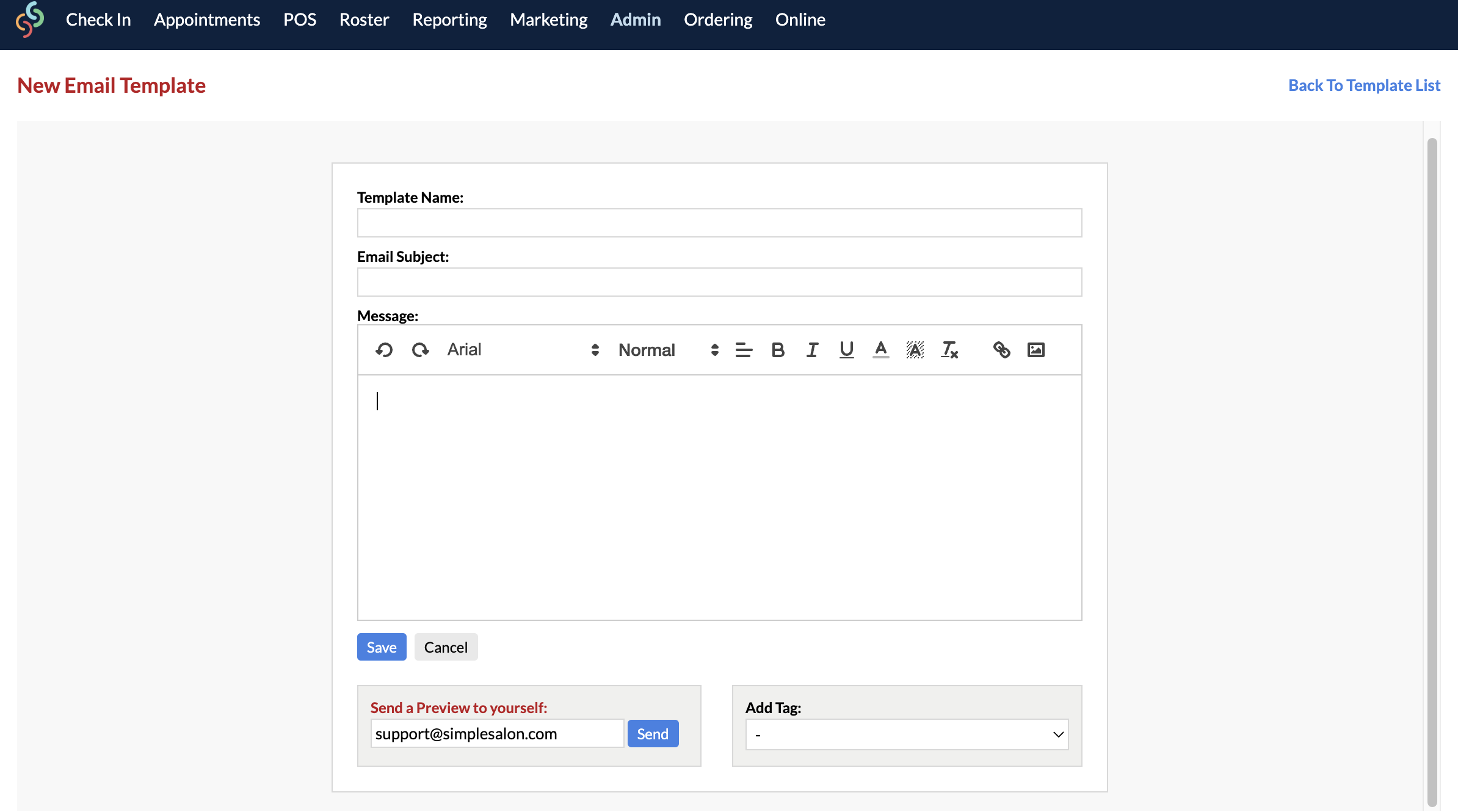Screen dimensions: 1458x812
Task: Send the preview email
Action: click(653, 734)
